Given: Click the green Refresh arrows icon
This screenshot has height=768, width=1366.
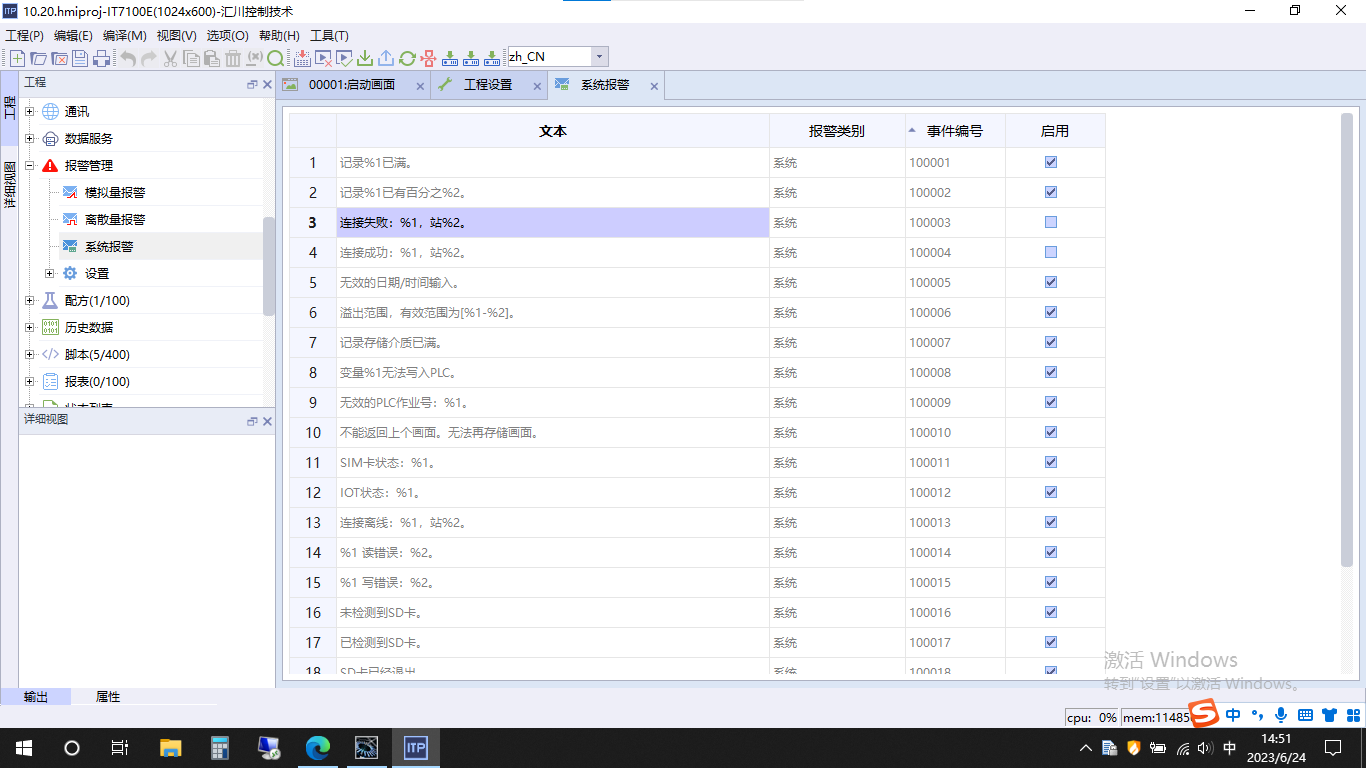Looking at the screenshot, I should tap(407, 58).
